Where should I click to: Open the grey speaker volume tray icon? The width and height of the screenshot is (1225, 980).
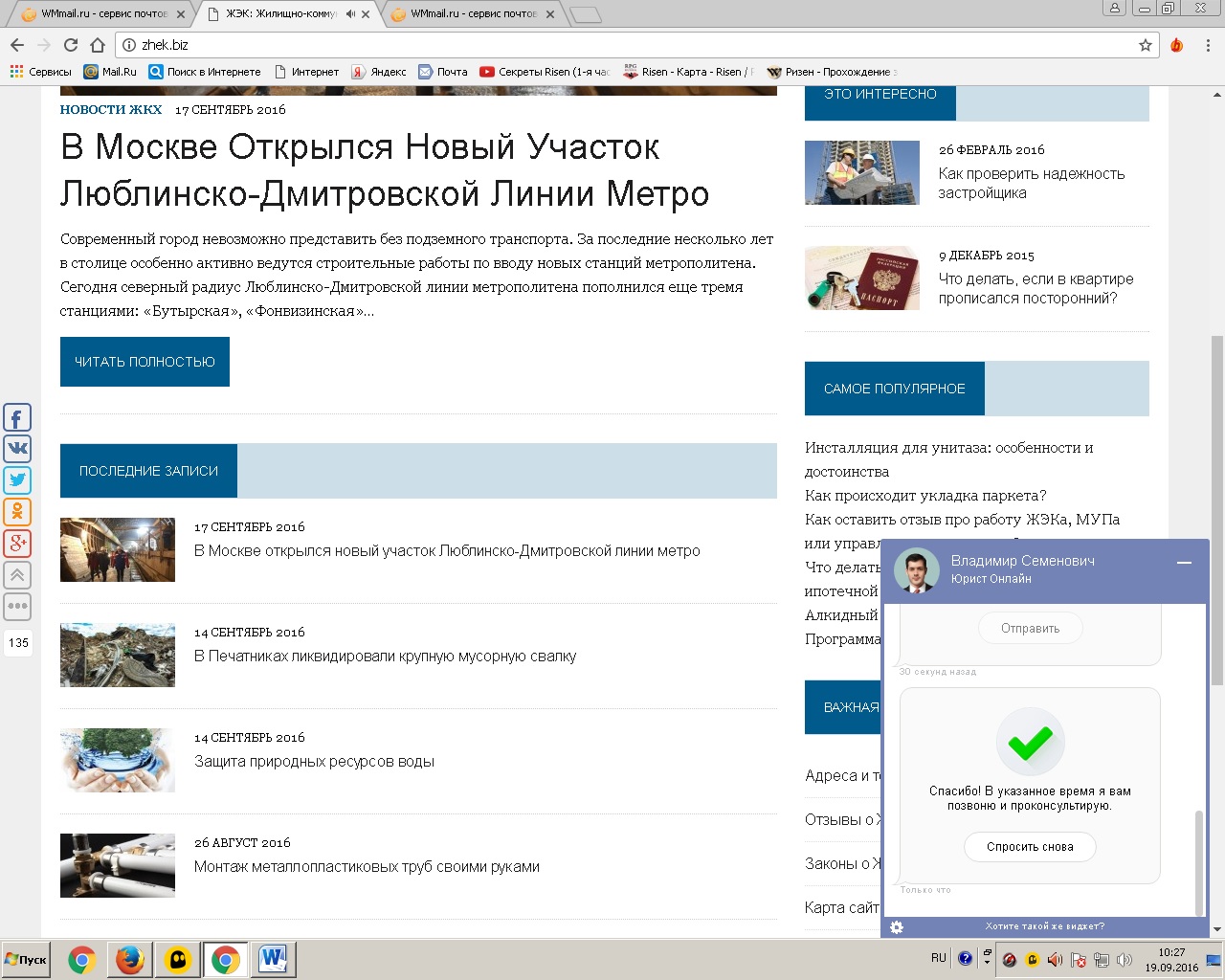tap(1125, 960)
